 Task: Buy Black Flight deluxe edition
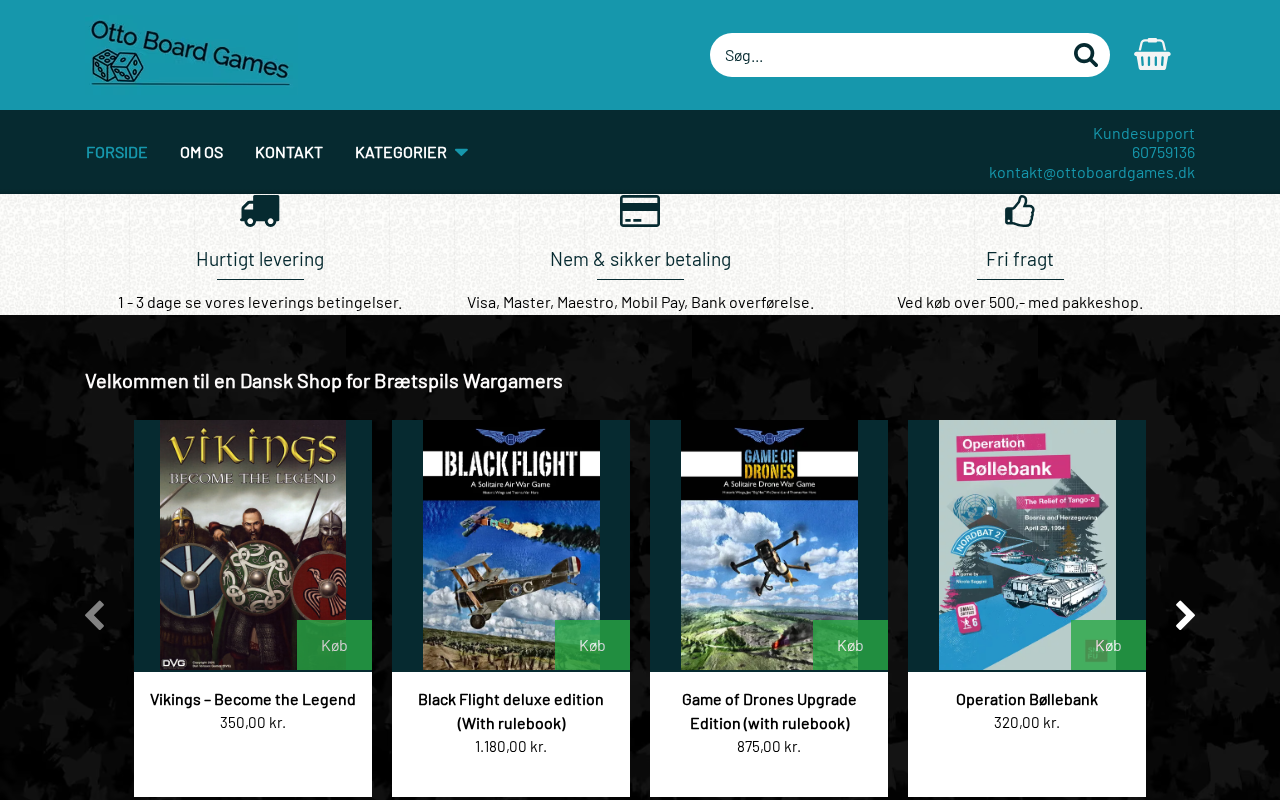pyautogui.click(x=592, y=645)
